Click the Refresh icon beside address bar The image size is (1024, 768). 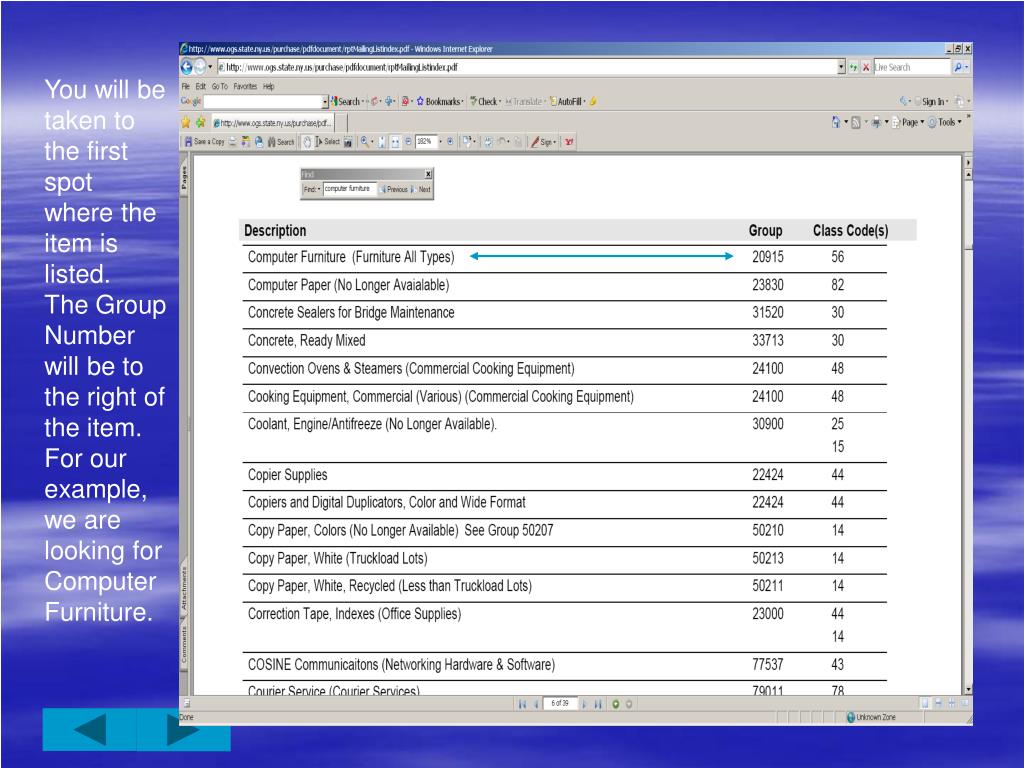tap(853, 67)
